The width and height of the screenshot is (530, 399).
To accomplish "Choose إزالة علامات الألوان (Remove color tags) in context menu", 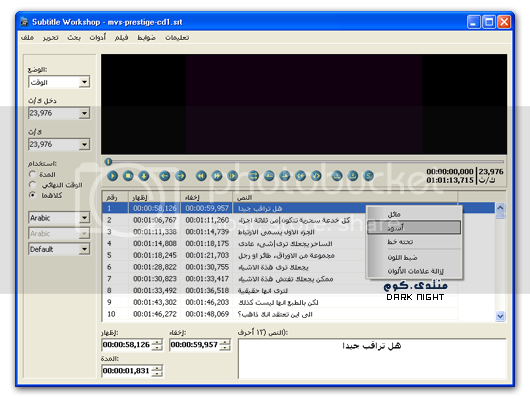I will (x=414, y=271).
